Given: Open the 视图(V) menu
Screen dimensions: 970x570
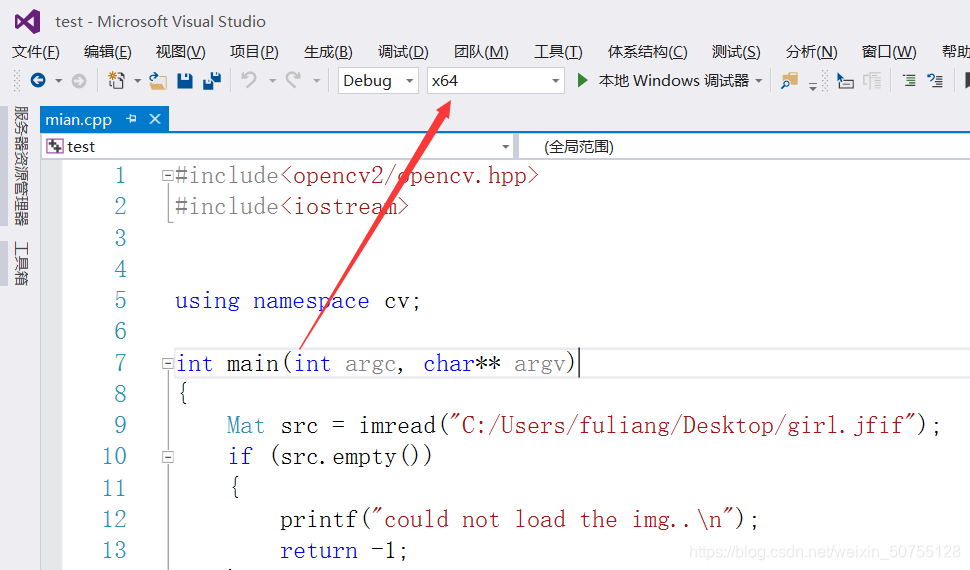Looking at the screenshot, I should tap(181, 51).
